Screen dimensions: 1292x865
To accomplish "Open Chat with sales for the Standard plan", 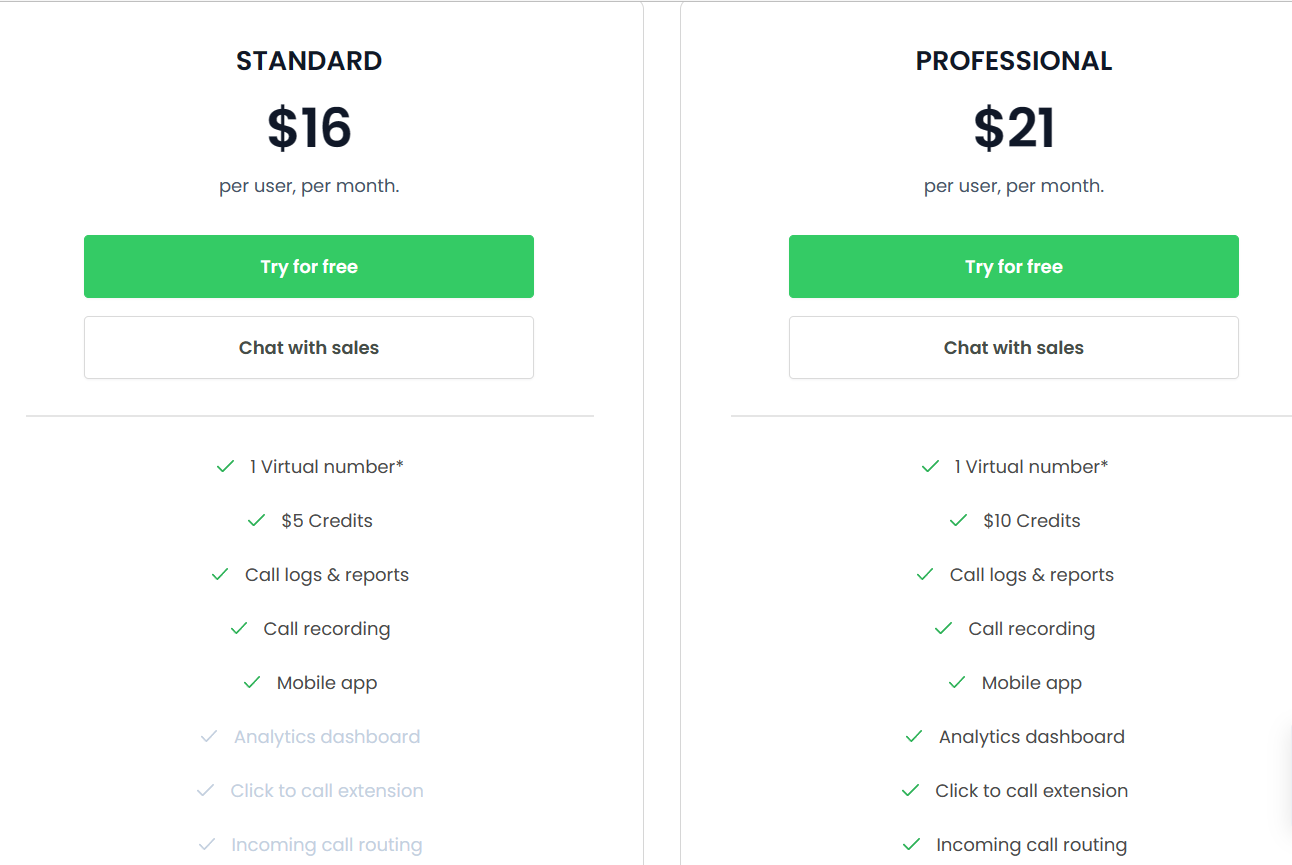I will [308, 347].
